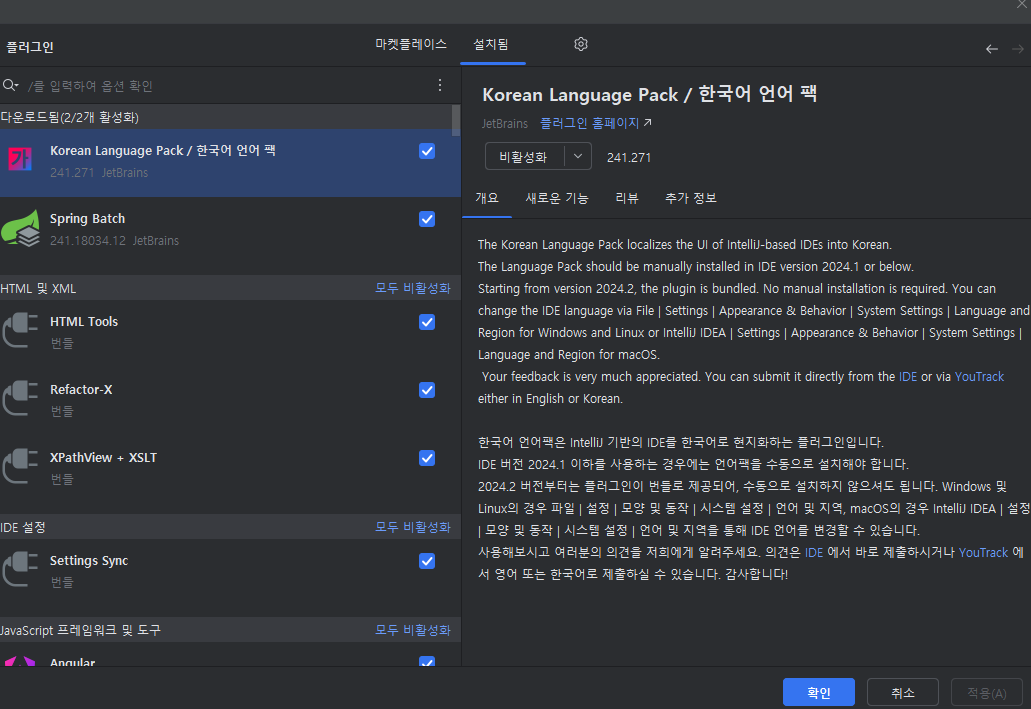Click the IDE link in the Korean description
The width and height of the screenshot is (1031, 709).
tap(814, 552)
